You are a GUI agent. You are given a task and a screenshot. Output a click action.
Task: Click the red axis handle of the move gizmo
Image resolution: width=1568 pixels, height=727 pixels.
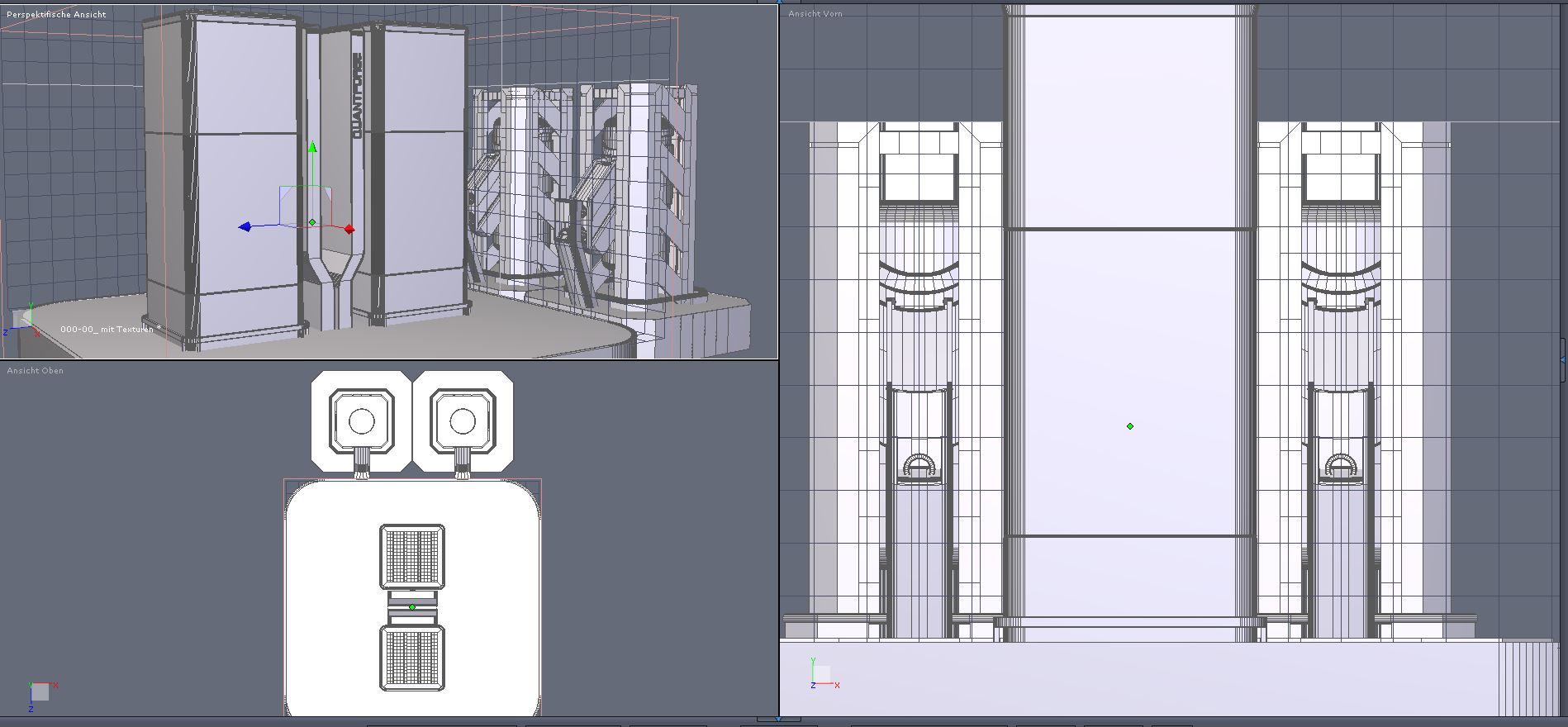coord(349,229)
